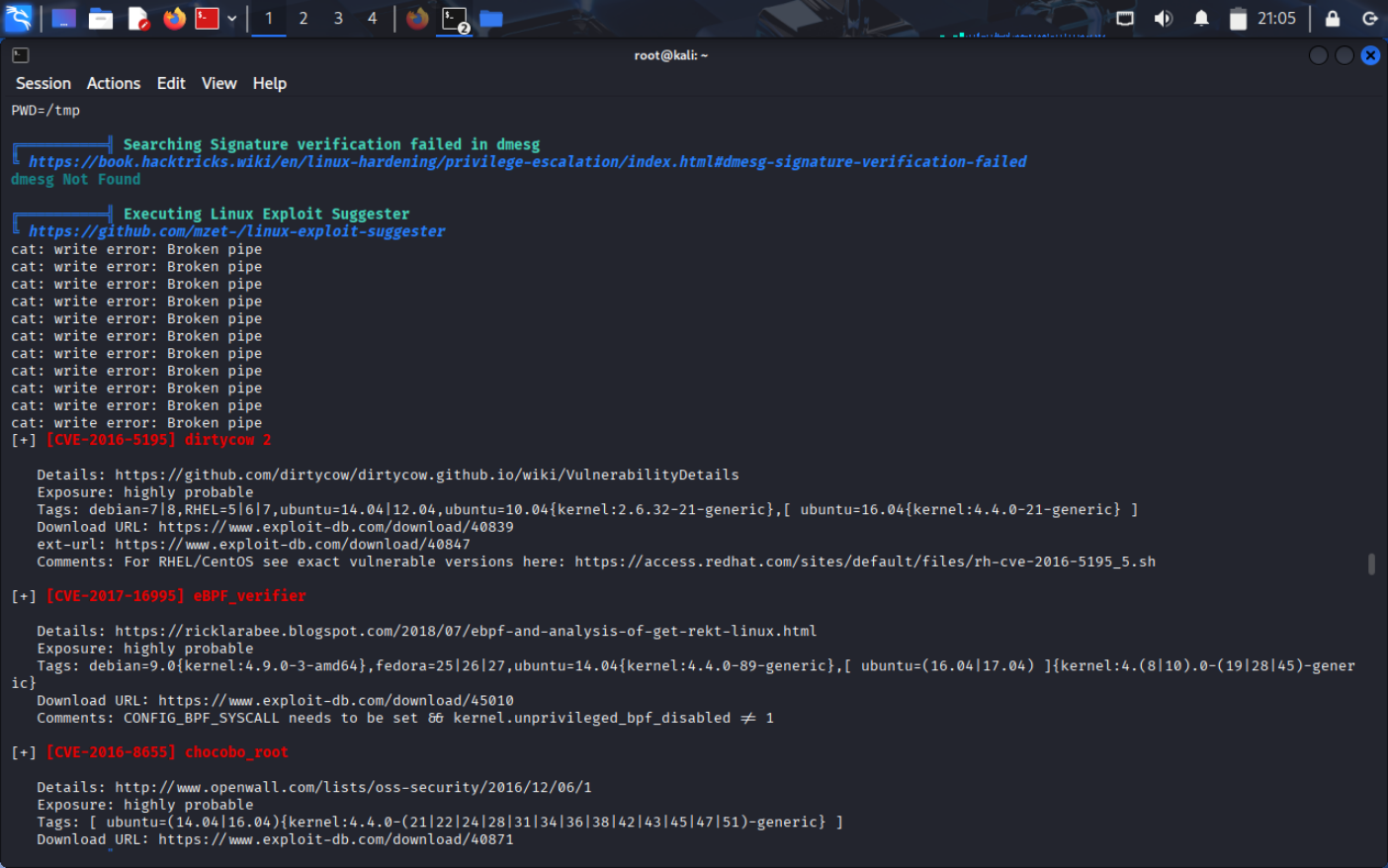Click 'Searching Signature verification failed in dmesg' heading

tap(331, 144)
